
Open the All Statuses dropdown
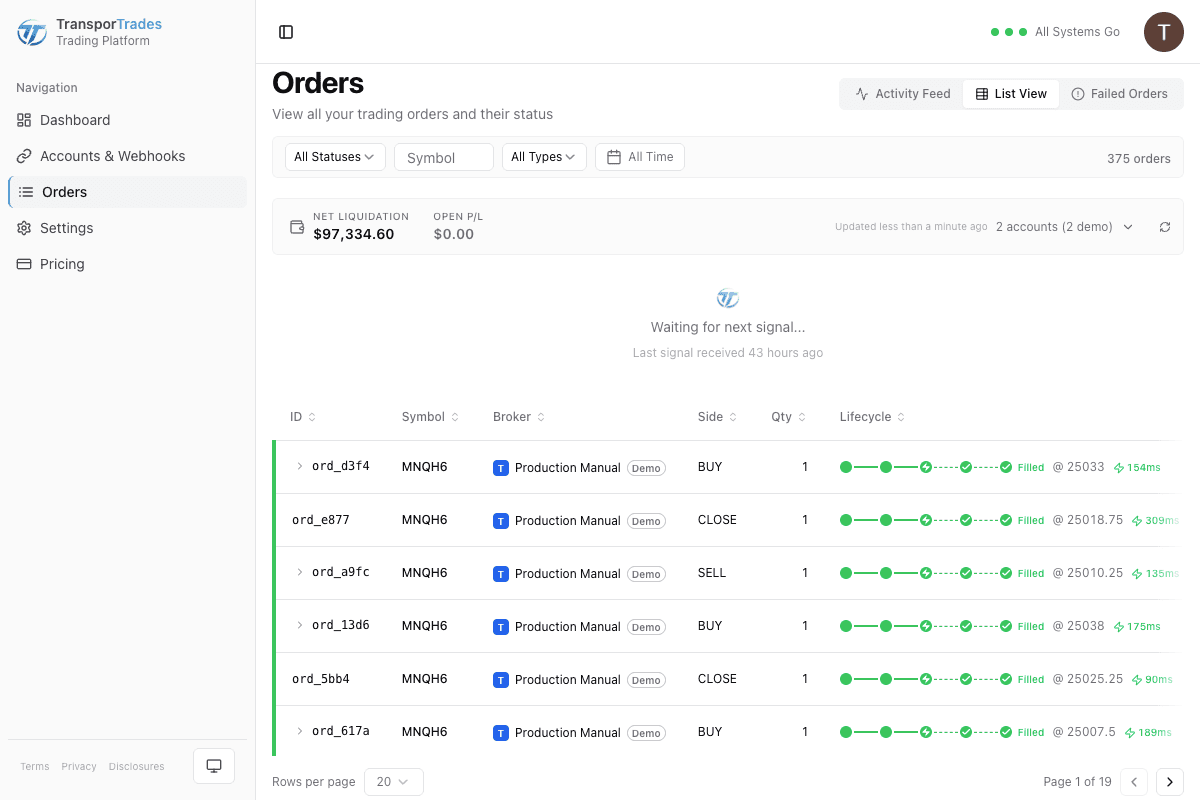(335, 157)
